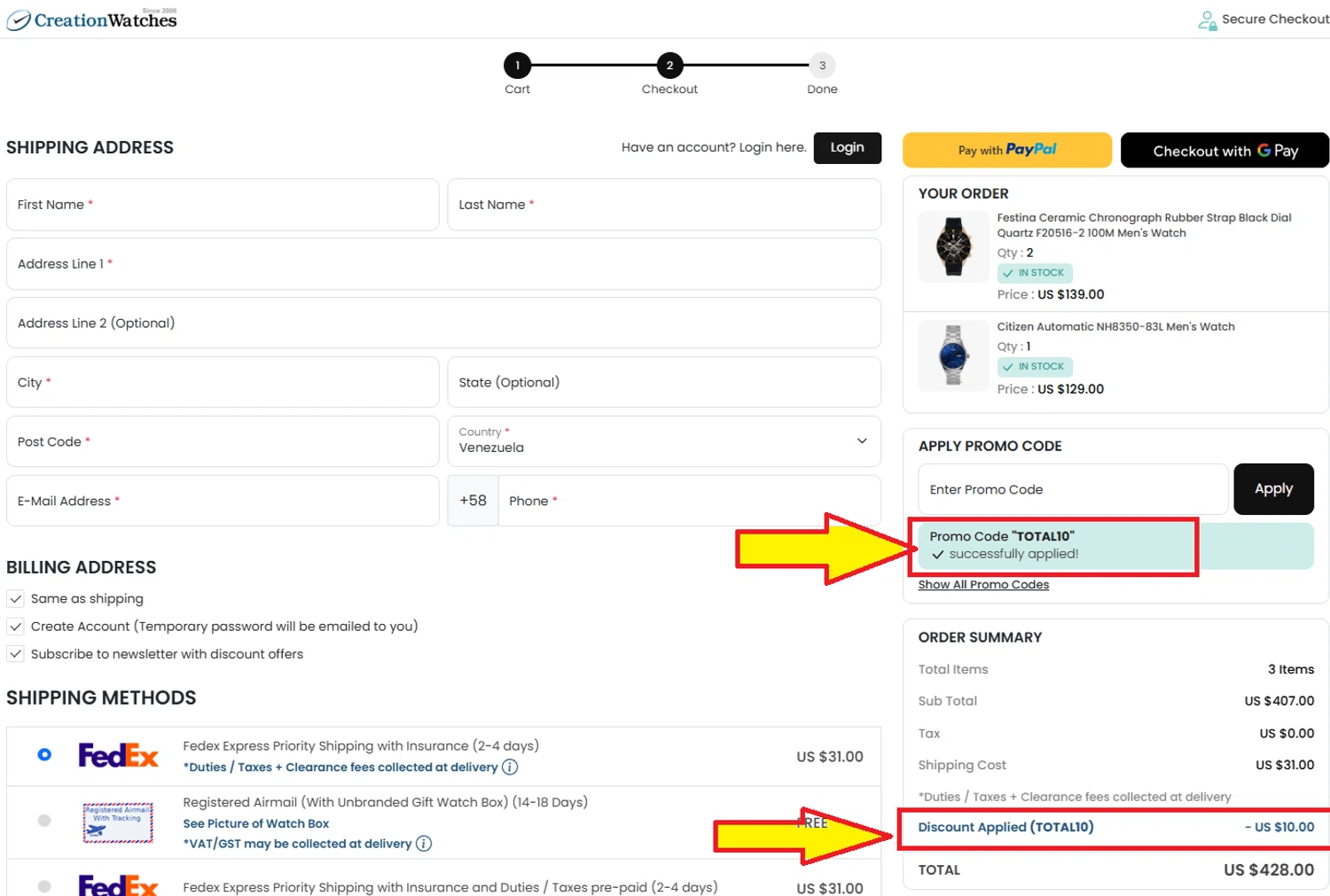Image resolution: width=1330 pixels, height=896 pixels.
Task: Select Registered Airmail shipping radio button
Action: click(x=44, y=821)
